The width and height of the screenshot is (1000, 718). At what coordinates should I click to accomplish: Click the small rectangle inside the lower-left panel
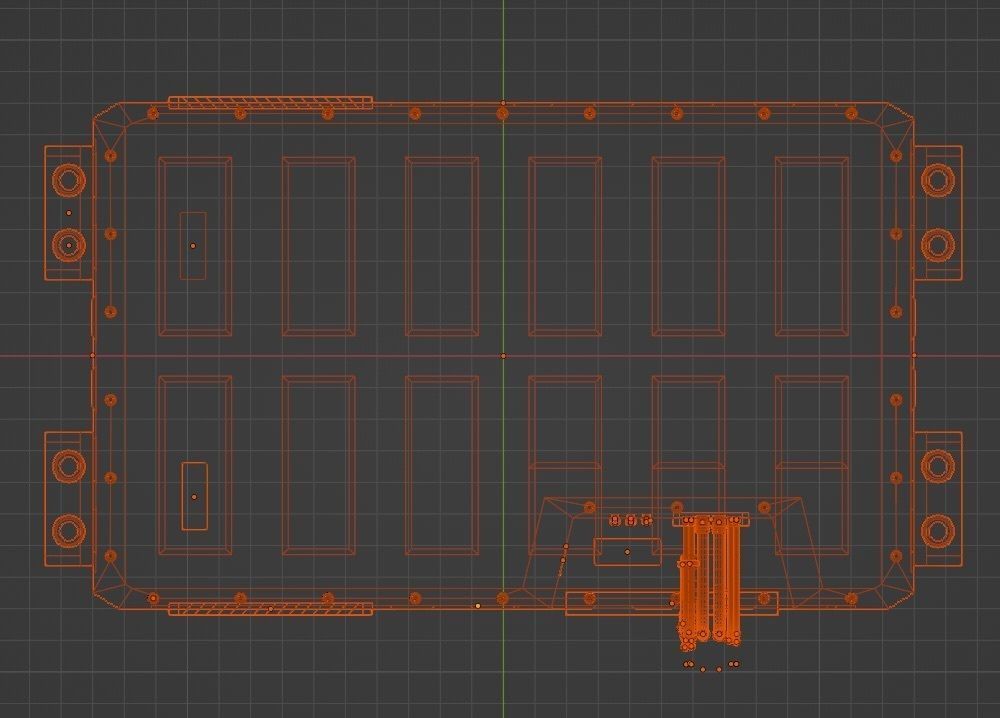point(195,496)
